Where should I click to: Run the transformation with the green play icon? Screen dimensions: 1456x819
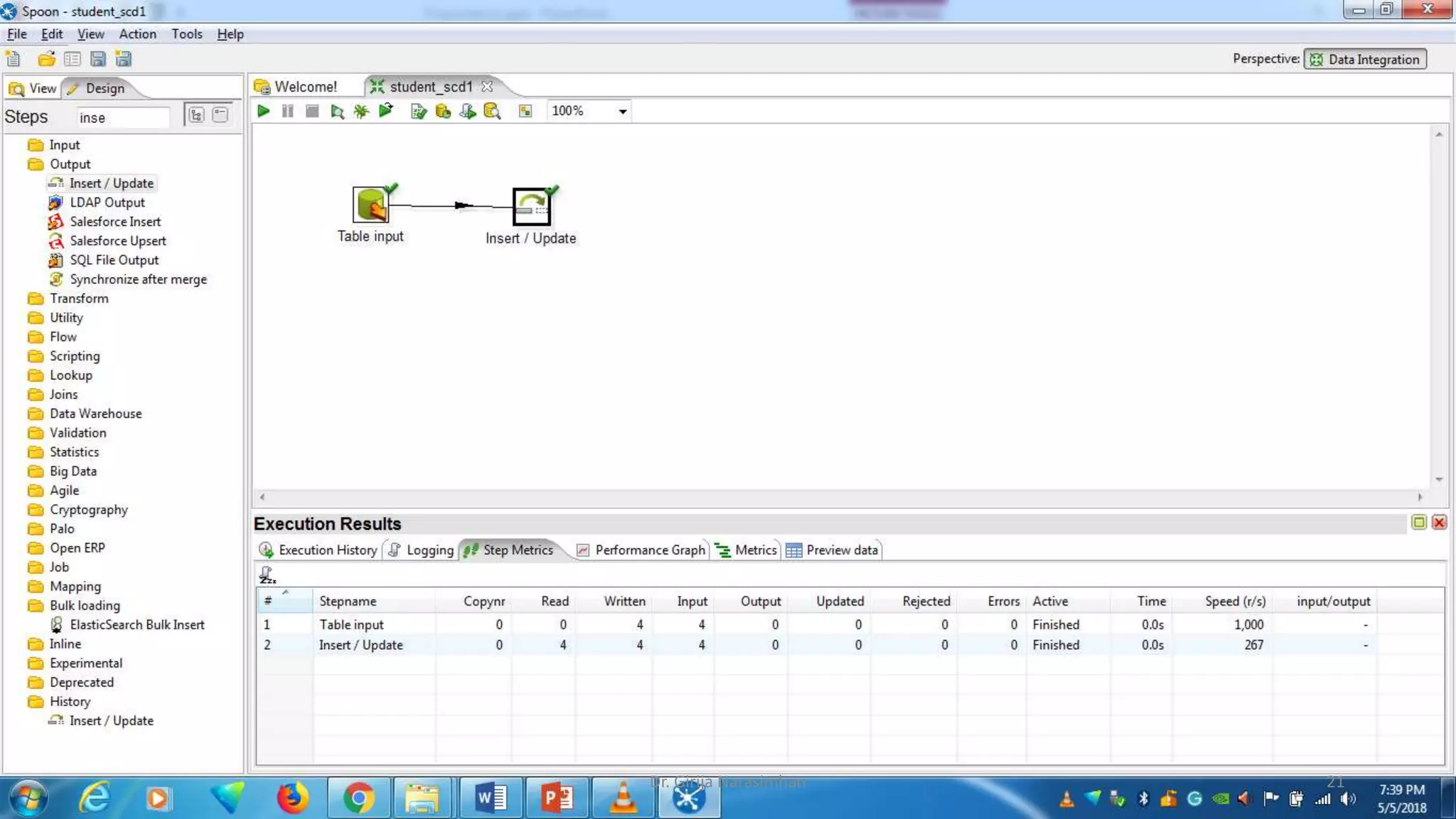[263, 111]
